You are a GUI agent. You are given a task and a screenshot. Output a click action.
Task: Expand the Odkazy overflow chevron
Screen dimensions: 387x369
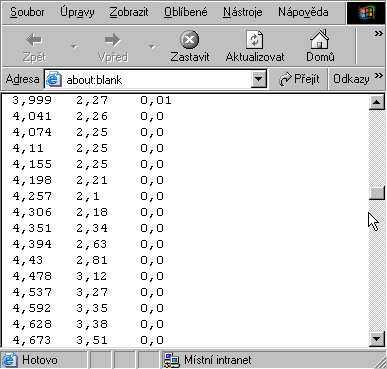[x=379, y=76]
